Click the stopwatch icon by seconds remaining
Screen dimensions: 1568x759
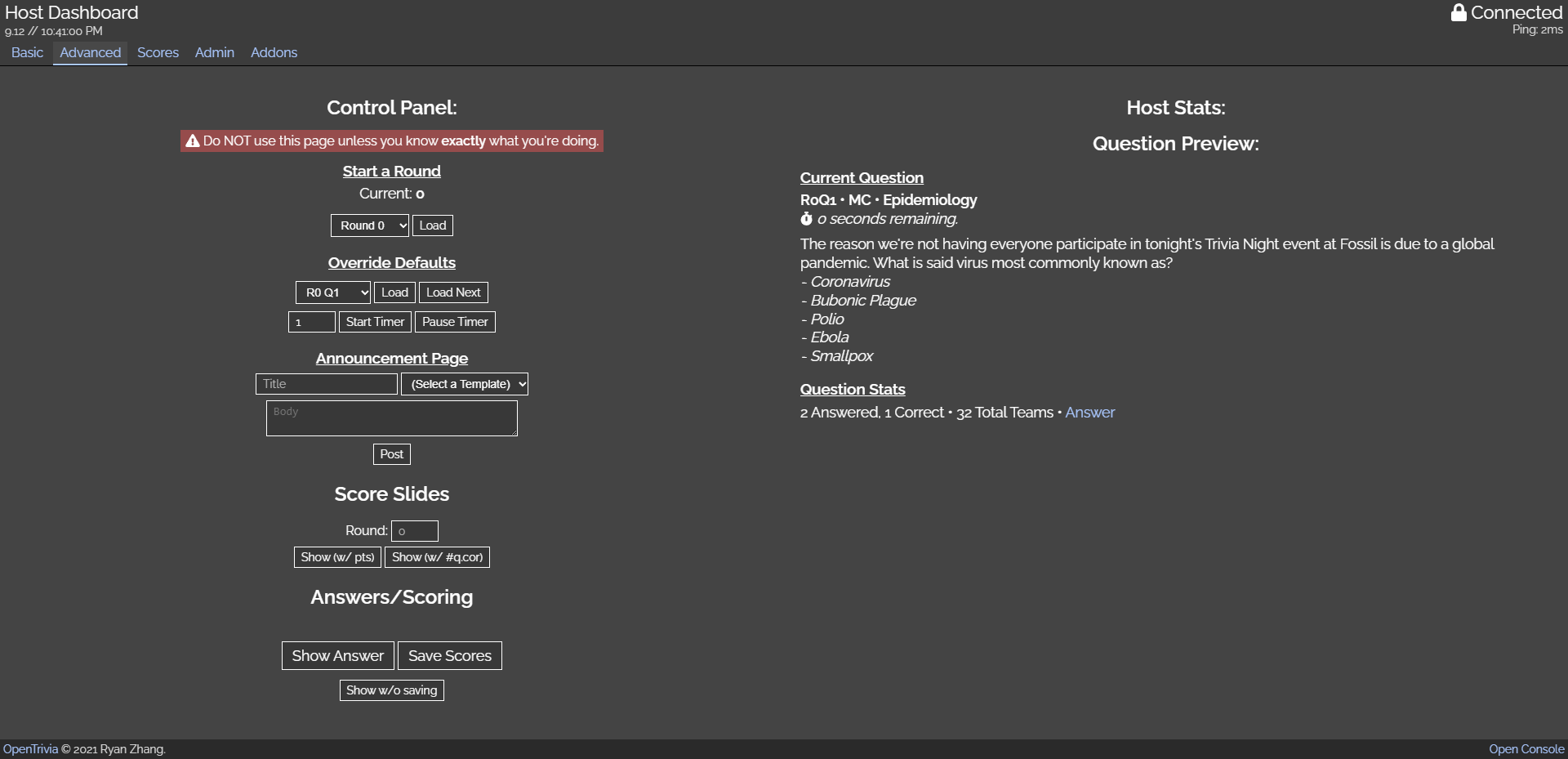pos(806,219)
